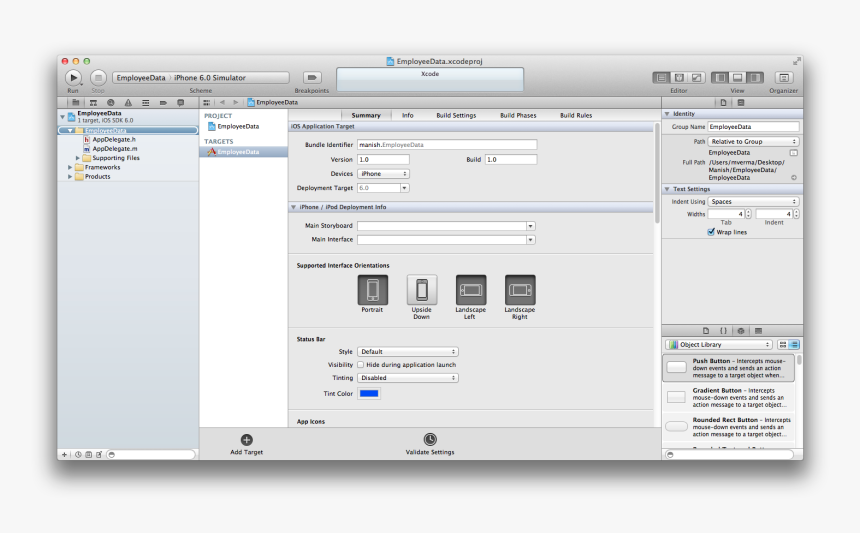Toggle Upside Down orientation
Screen dimensions: 860x533
422,290
